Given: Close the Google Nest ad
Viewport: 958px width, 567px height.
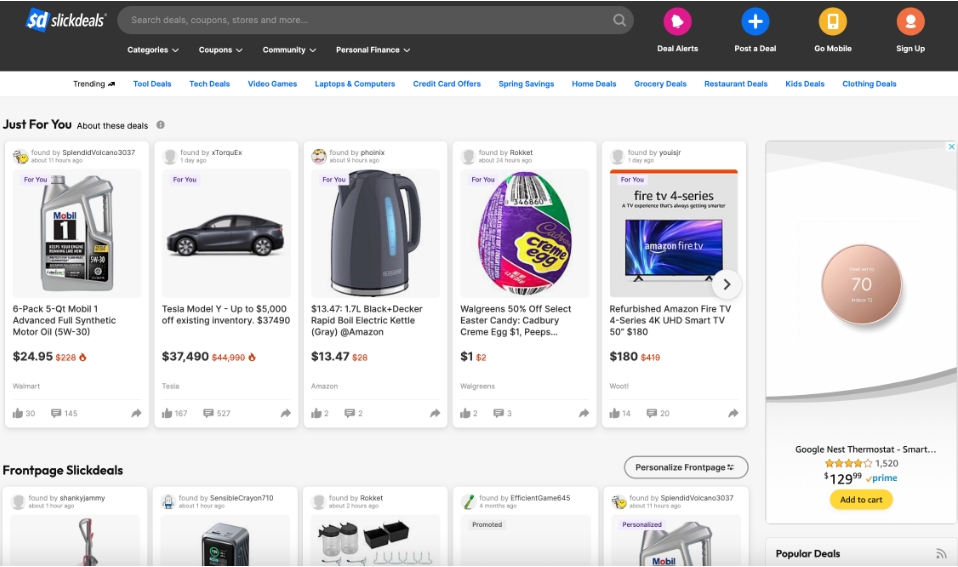Looking at the screenshot, I should [951, 147].
